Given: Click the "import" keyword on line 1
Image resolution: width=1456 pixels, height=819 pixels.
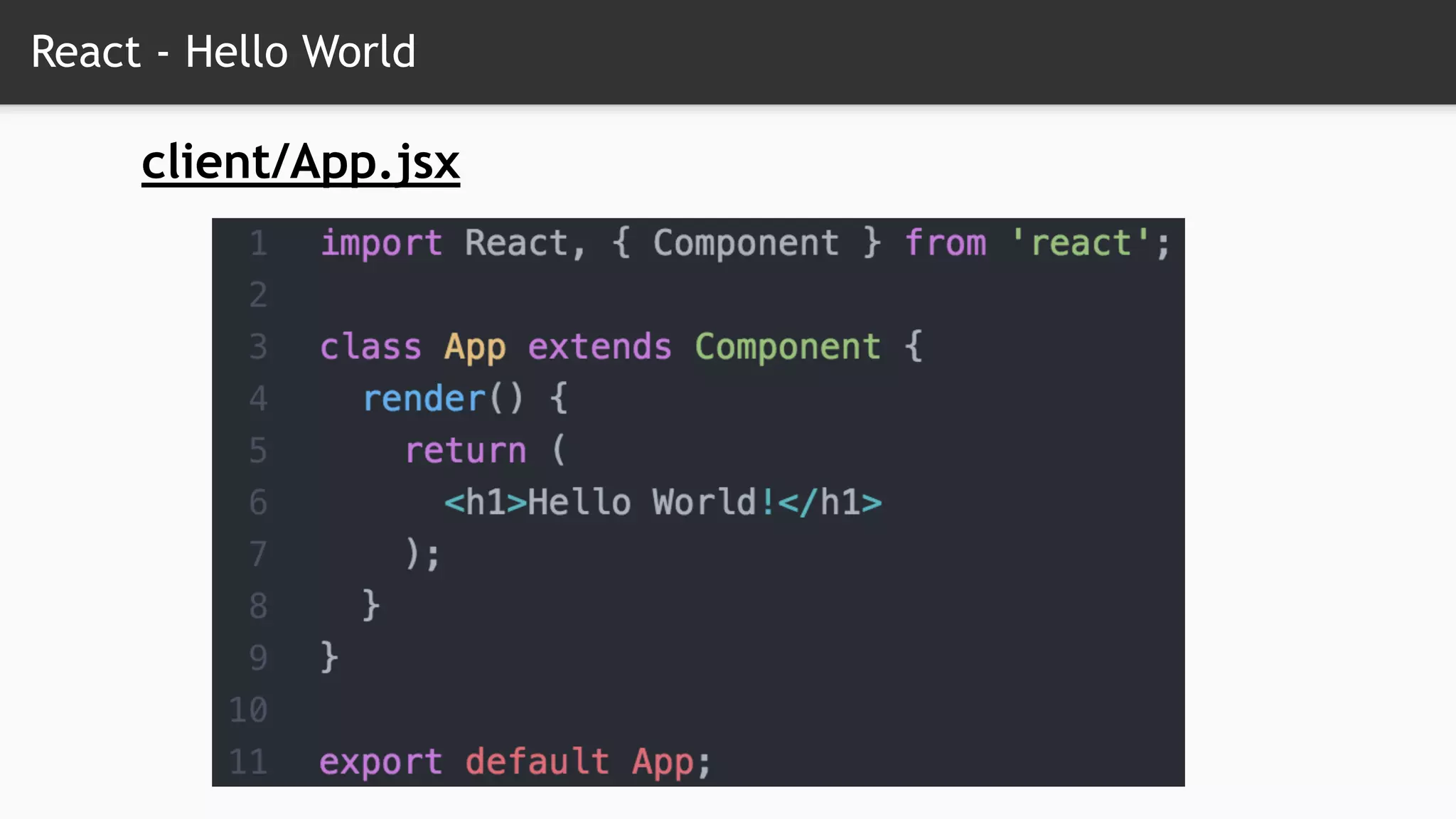Looking at the screenshot, I should point(381,244).
